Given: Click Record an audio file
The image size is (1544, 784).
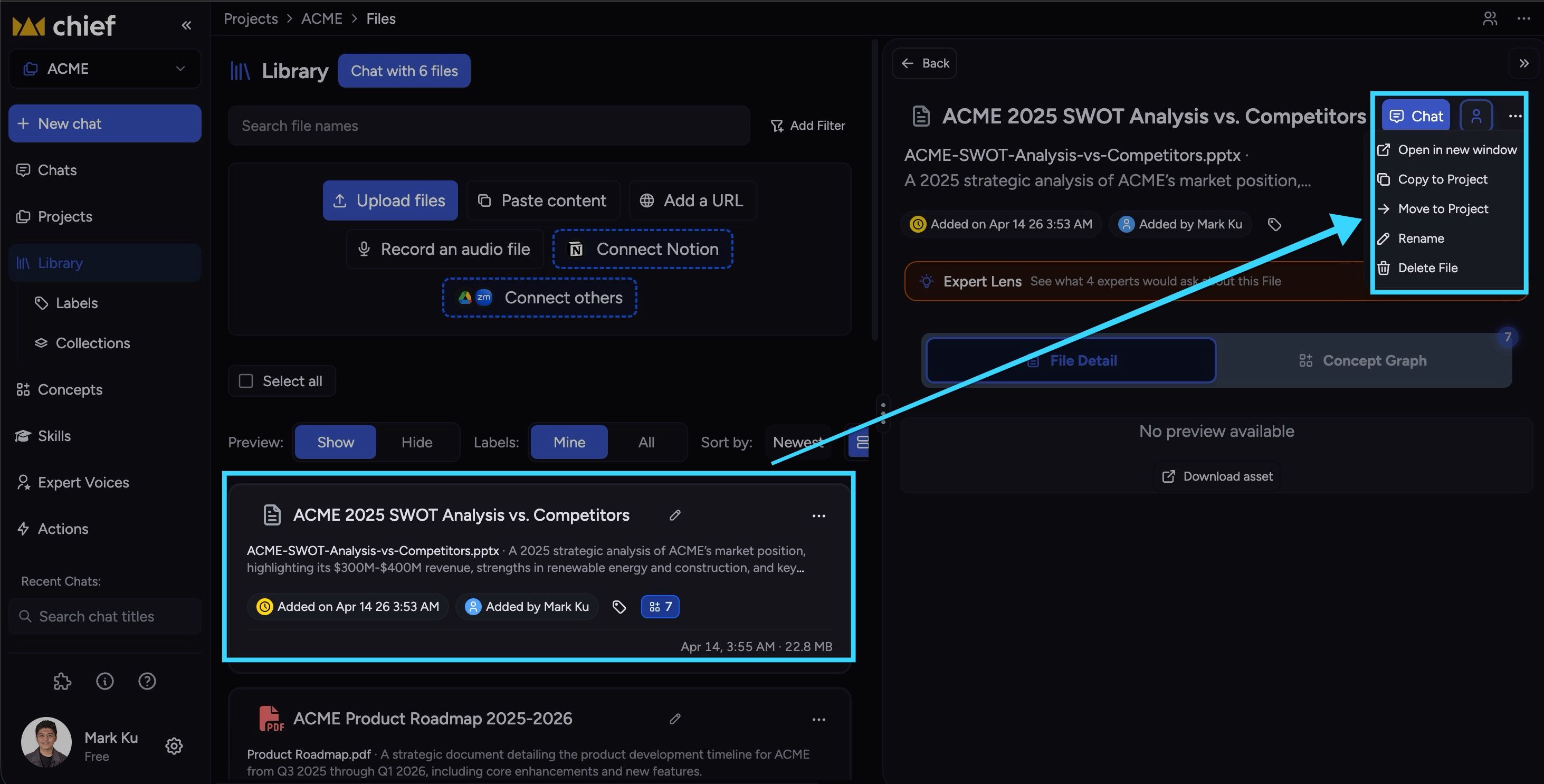Looking at the screenshot, I should click(445, 250).
